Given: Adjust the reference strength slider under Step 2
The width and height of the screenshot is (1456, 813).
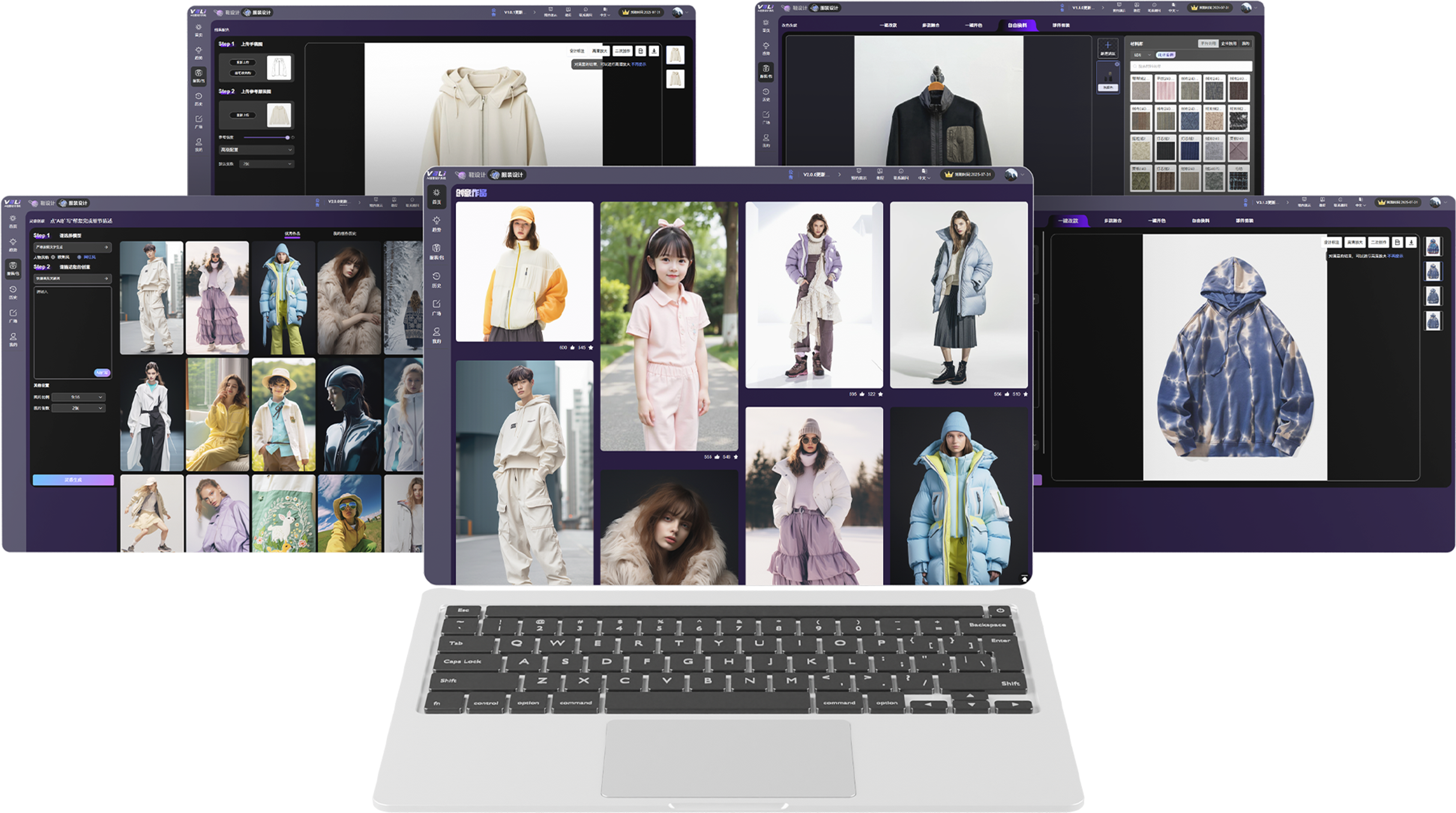Looking at the screenshot, I should tap(287, 137).
